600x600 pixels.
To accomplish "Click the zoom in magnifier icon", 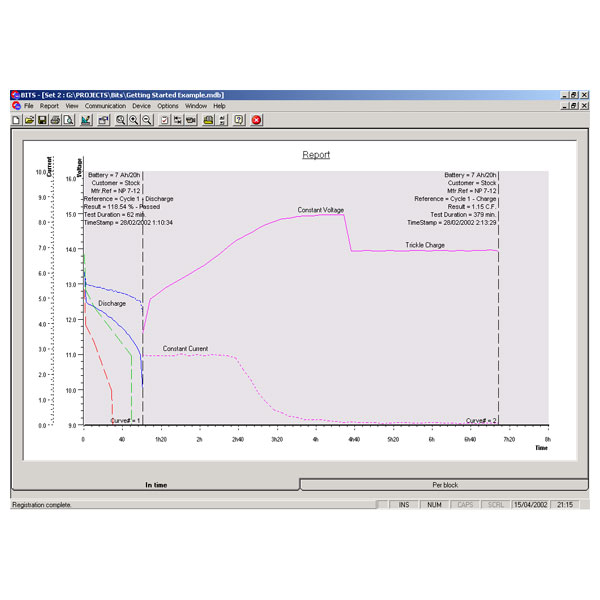I will pyautogui.click(x=133, y=120).
